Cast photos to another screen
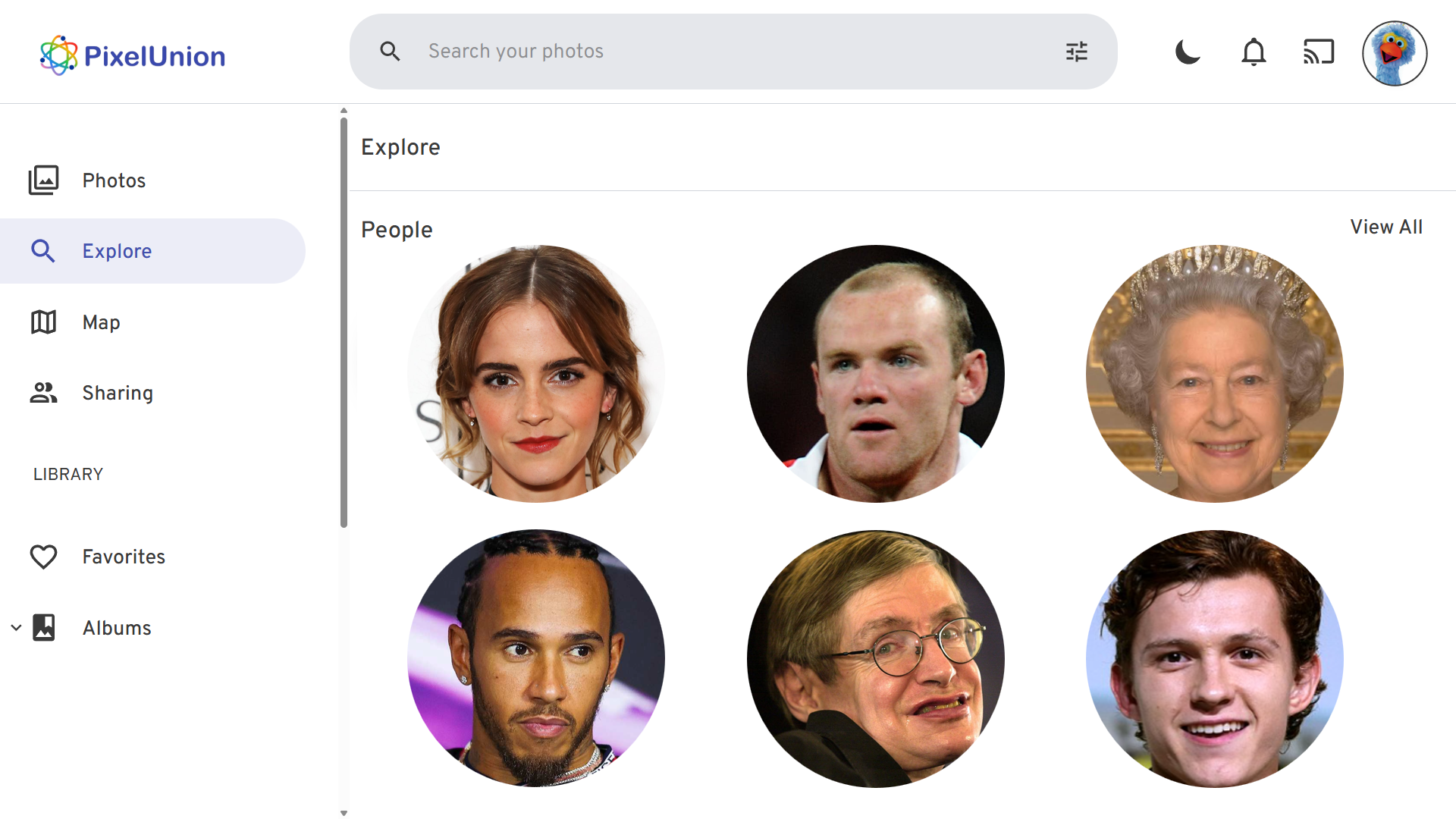Image resolution: width=1456 pixels, height=819 pixels. click(1319, 52)
